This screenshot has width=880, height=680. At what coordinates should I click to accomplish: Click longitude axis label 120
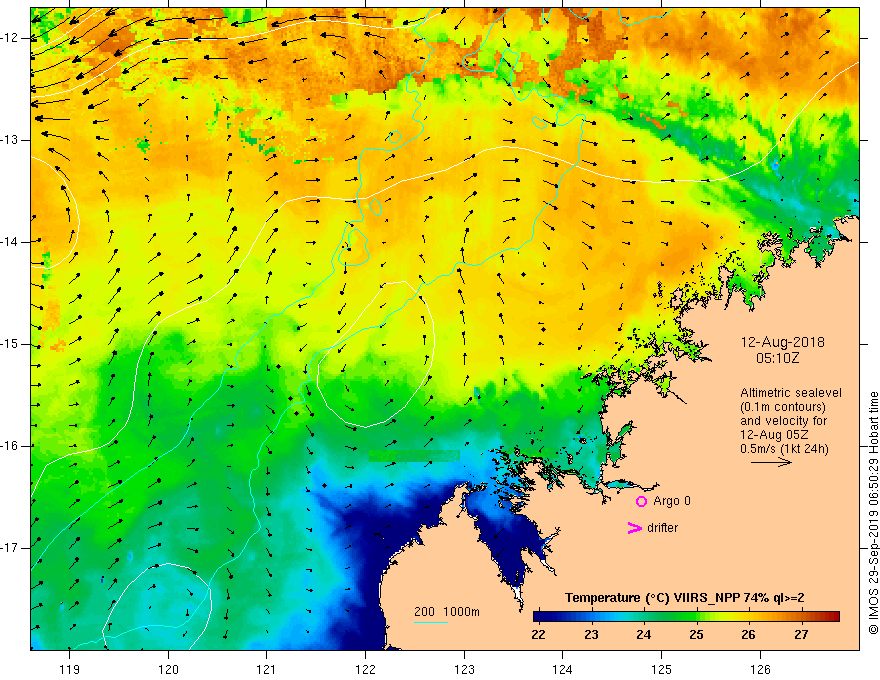click(x=168, y=669)
